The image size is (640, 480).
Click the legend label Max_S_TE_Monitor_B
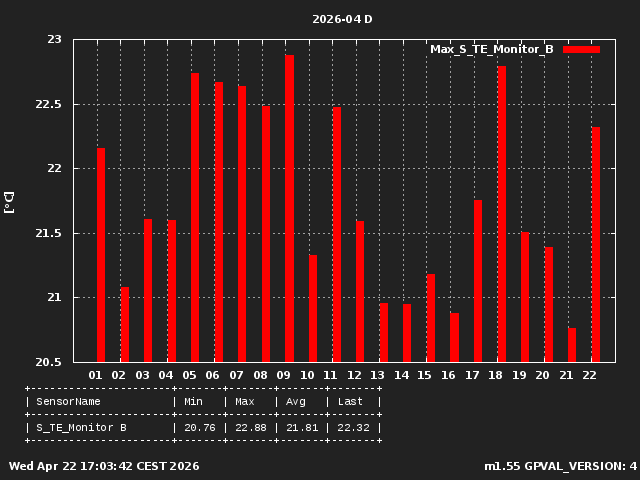point(491,49)
